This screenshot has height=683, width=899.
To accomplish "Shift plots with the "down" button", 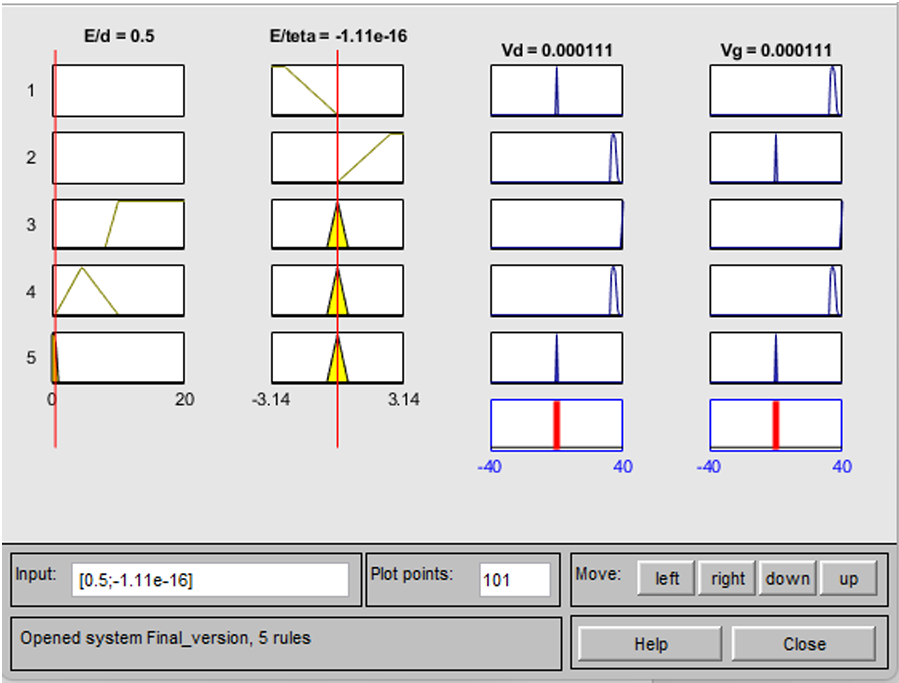I will coord(787,578).
